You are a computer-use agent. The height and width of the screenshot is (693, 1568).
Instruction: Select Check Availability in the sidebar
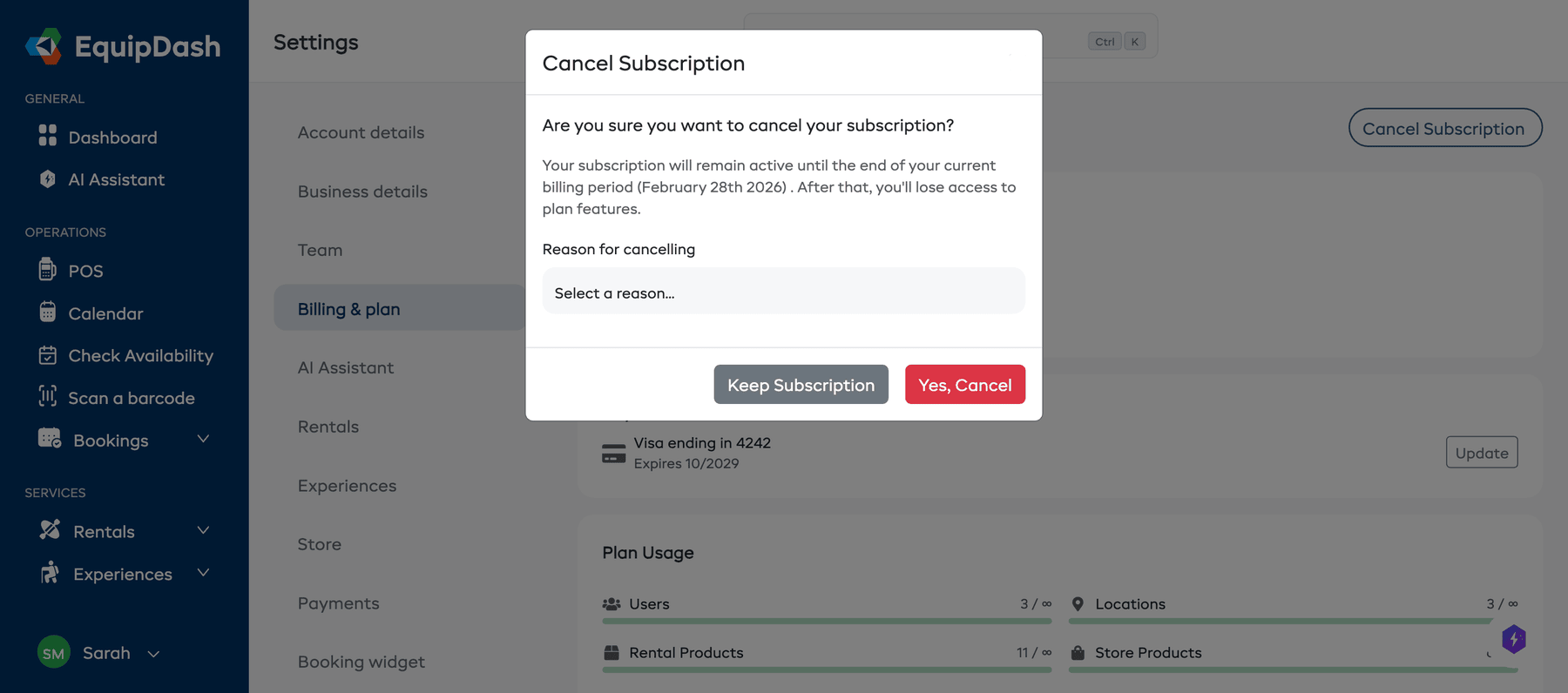140,355
